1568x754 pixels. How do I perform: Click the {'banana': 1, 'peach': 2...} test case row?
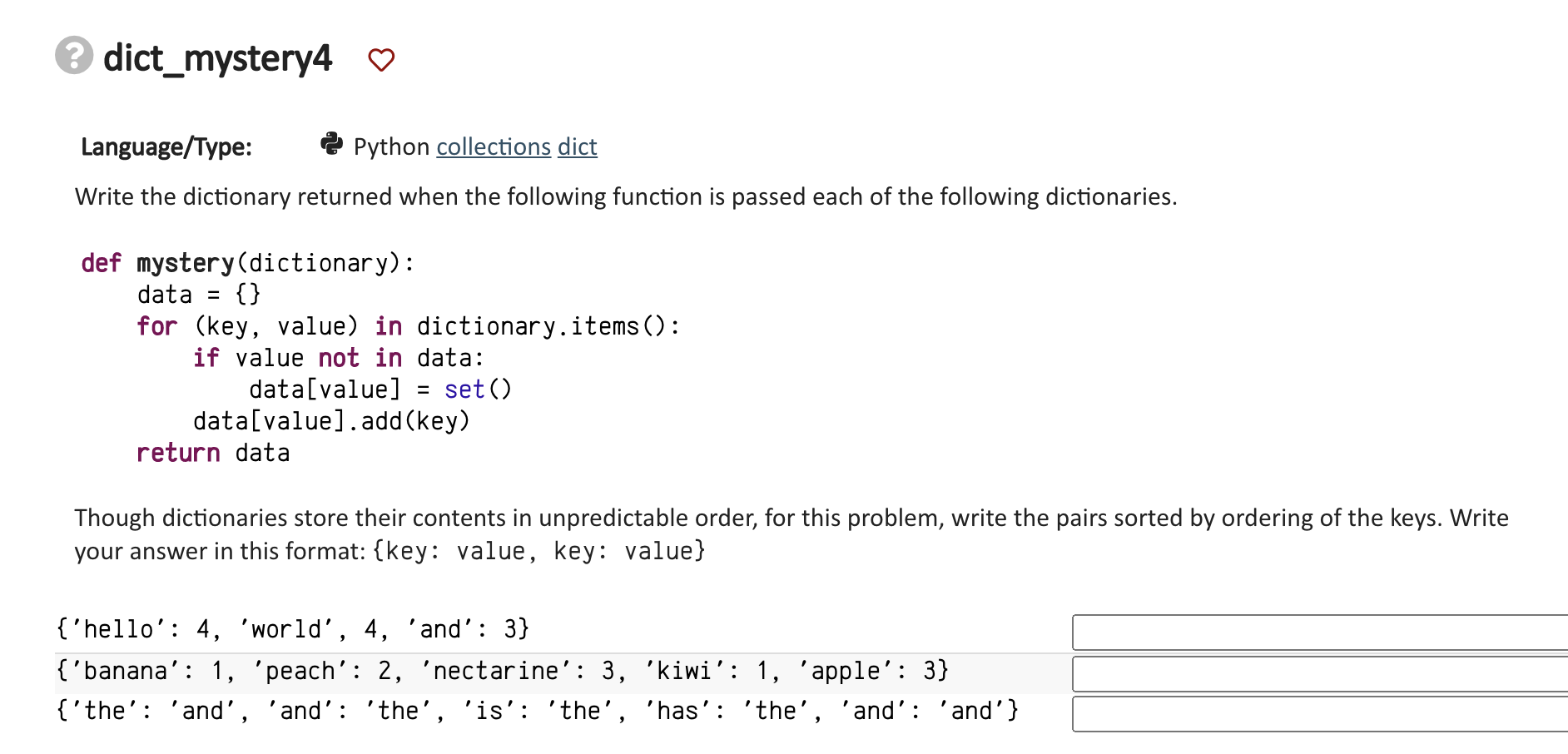tap(502, 671)
